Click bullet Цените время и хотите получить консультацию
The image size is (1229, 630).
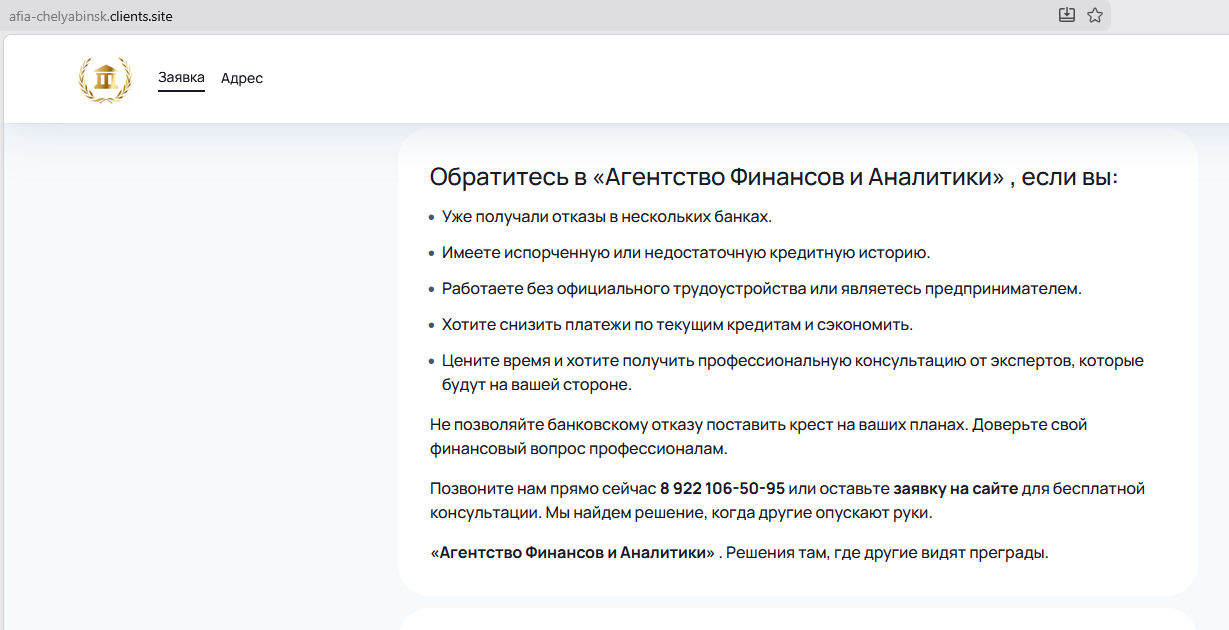point(793,373)
